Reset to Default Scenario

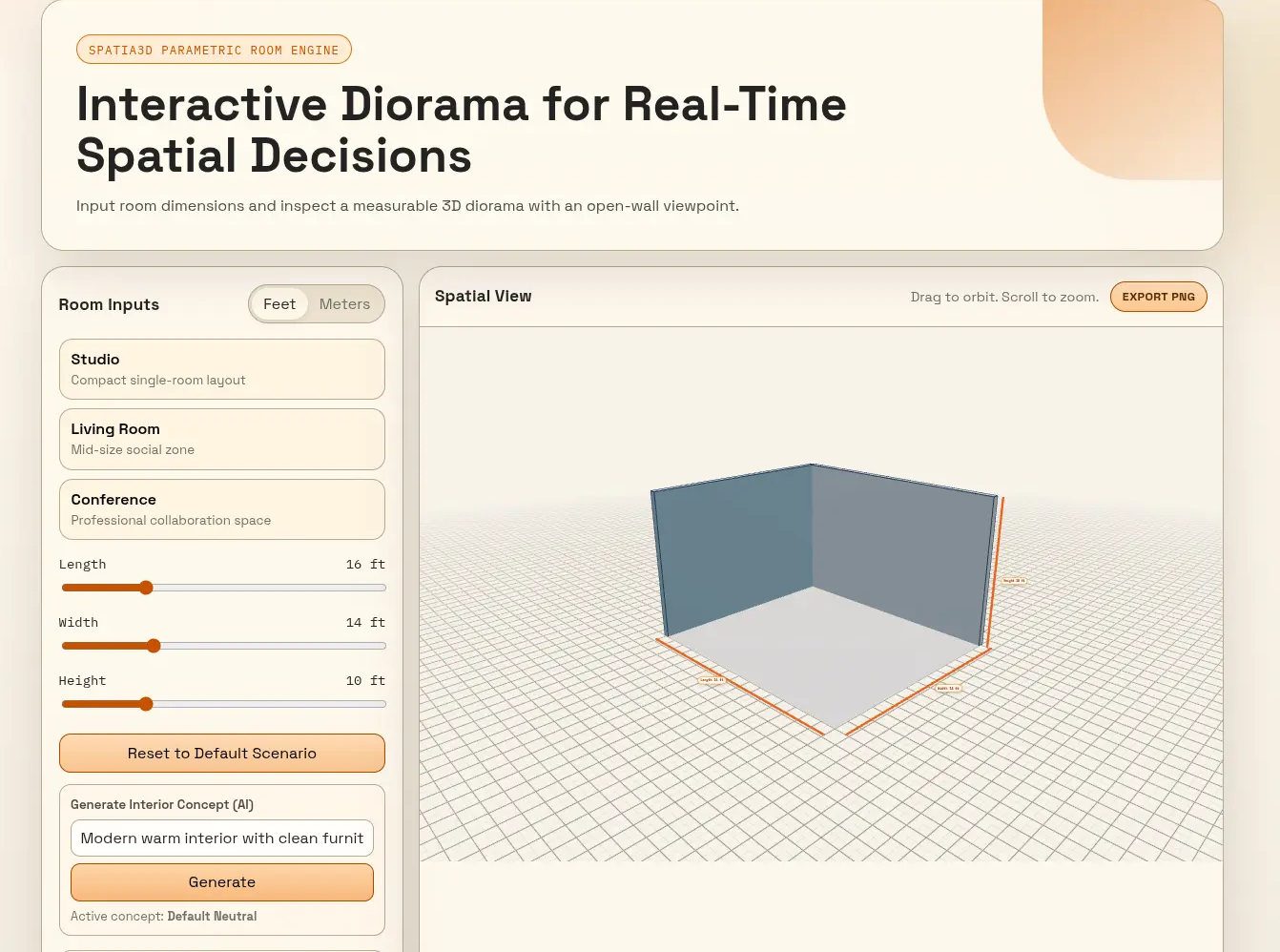[x=222, y=753]
